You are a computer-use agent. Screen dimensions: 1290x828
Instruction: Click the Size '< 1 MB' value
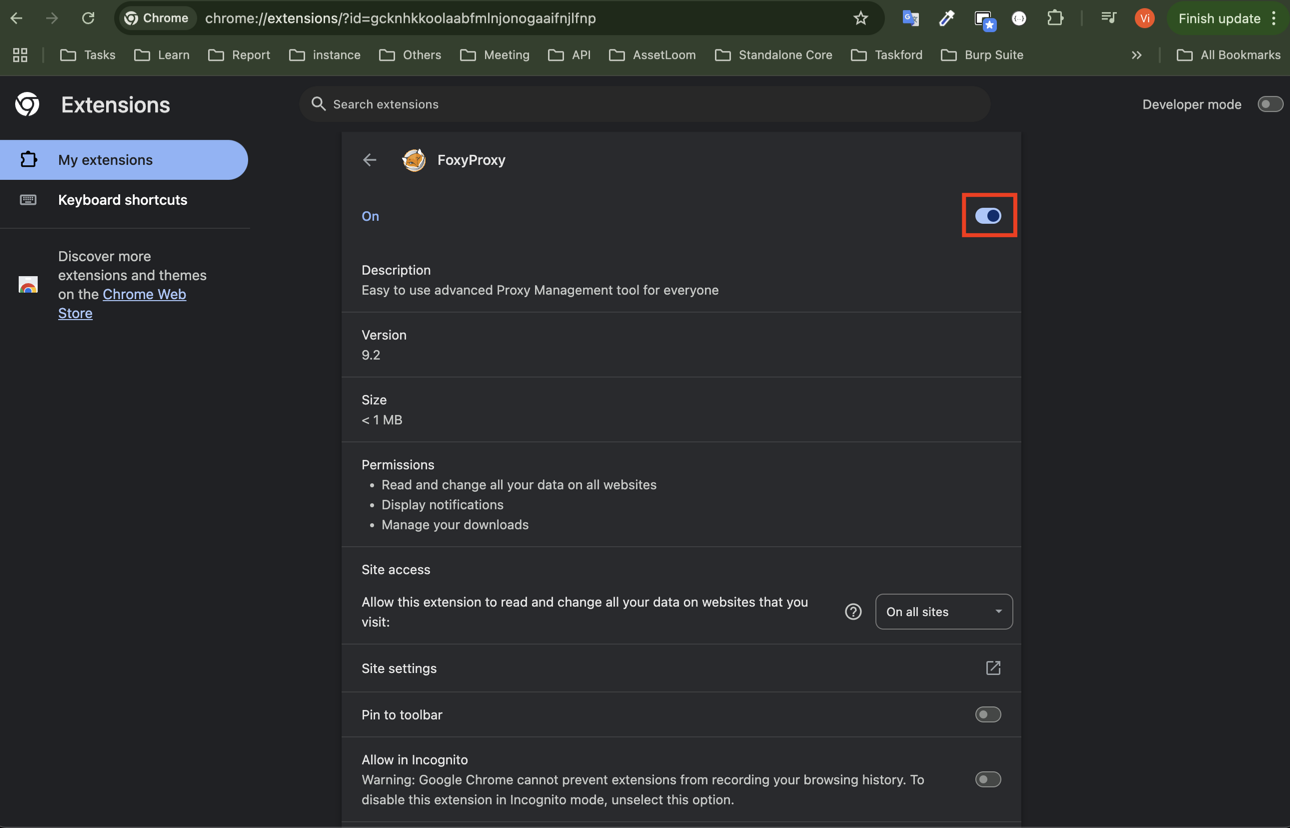click(382, 420)
